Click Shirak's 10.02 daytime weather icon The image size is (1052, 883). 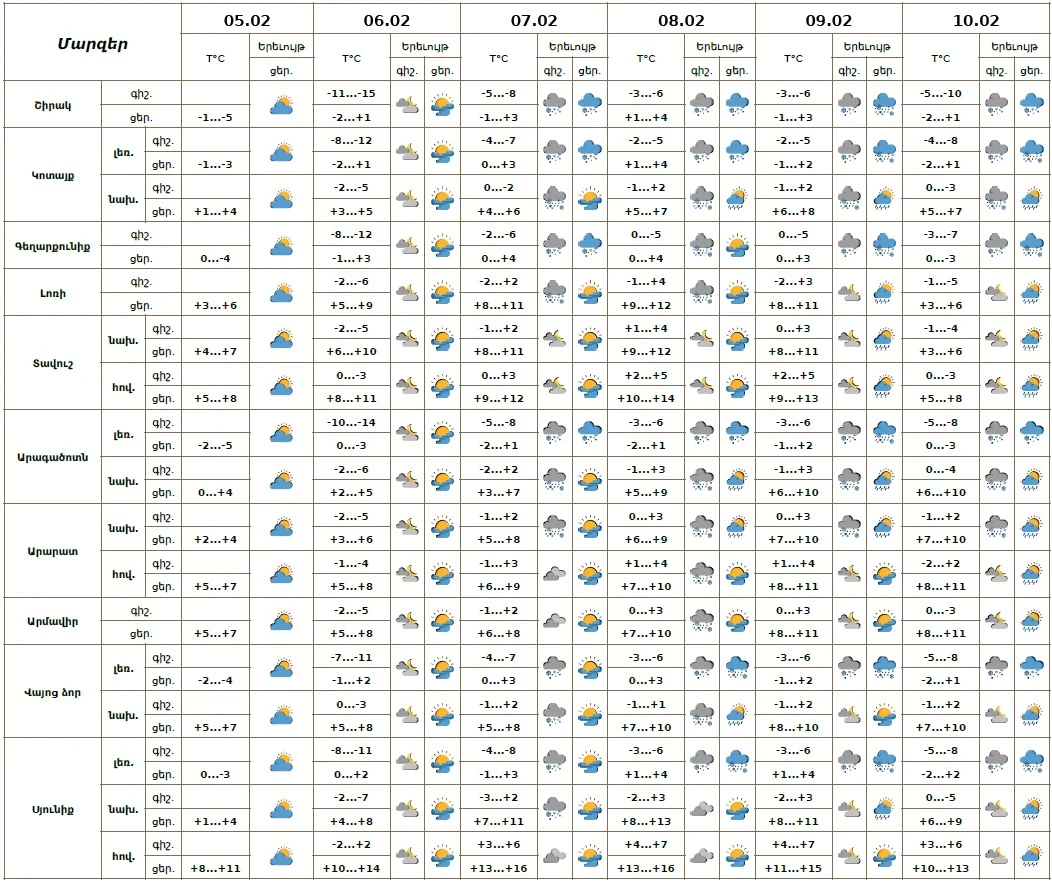1030,104
